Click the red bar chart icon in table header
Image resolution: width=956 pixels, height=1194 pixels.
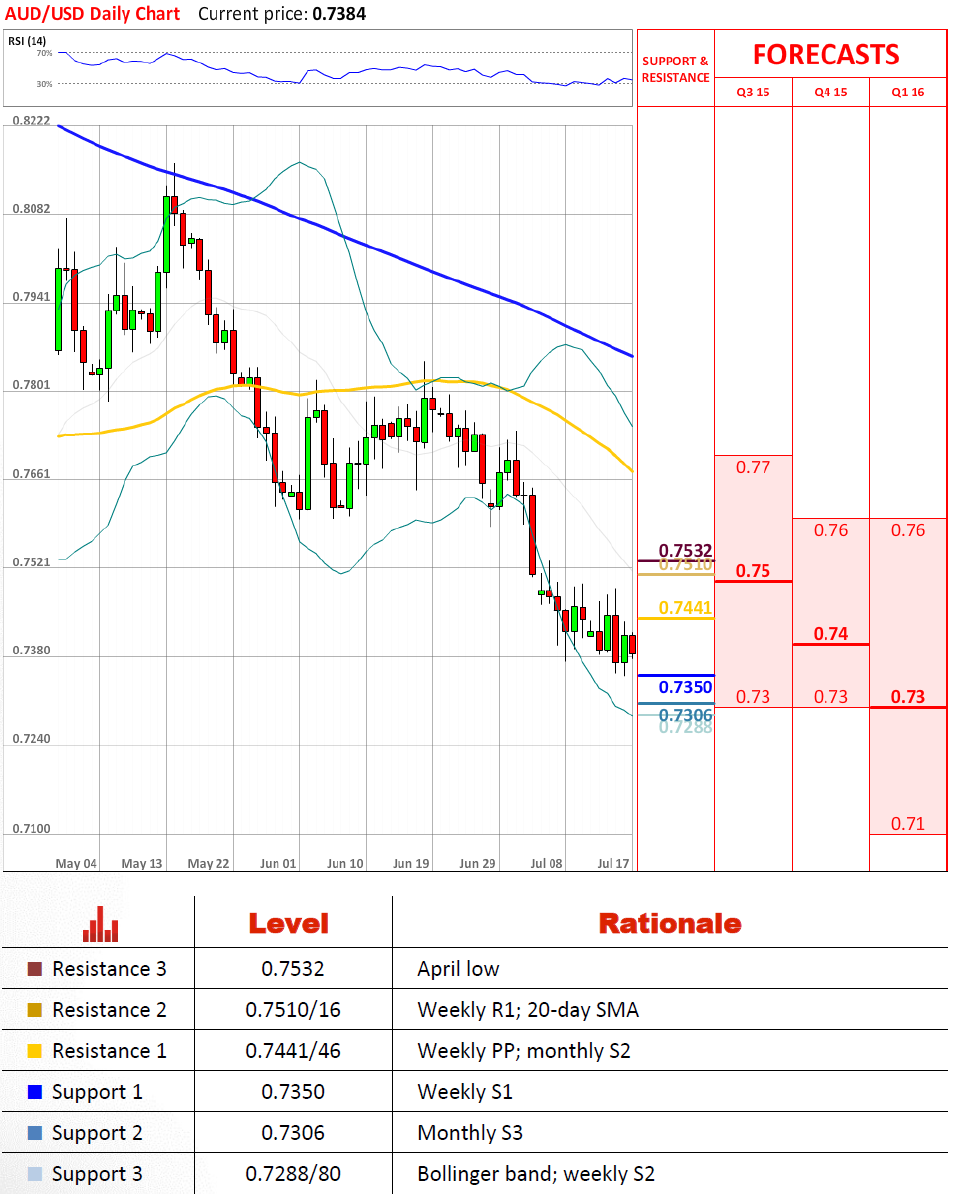(x=101, y=923)
